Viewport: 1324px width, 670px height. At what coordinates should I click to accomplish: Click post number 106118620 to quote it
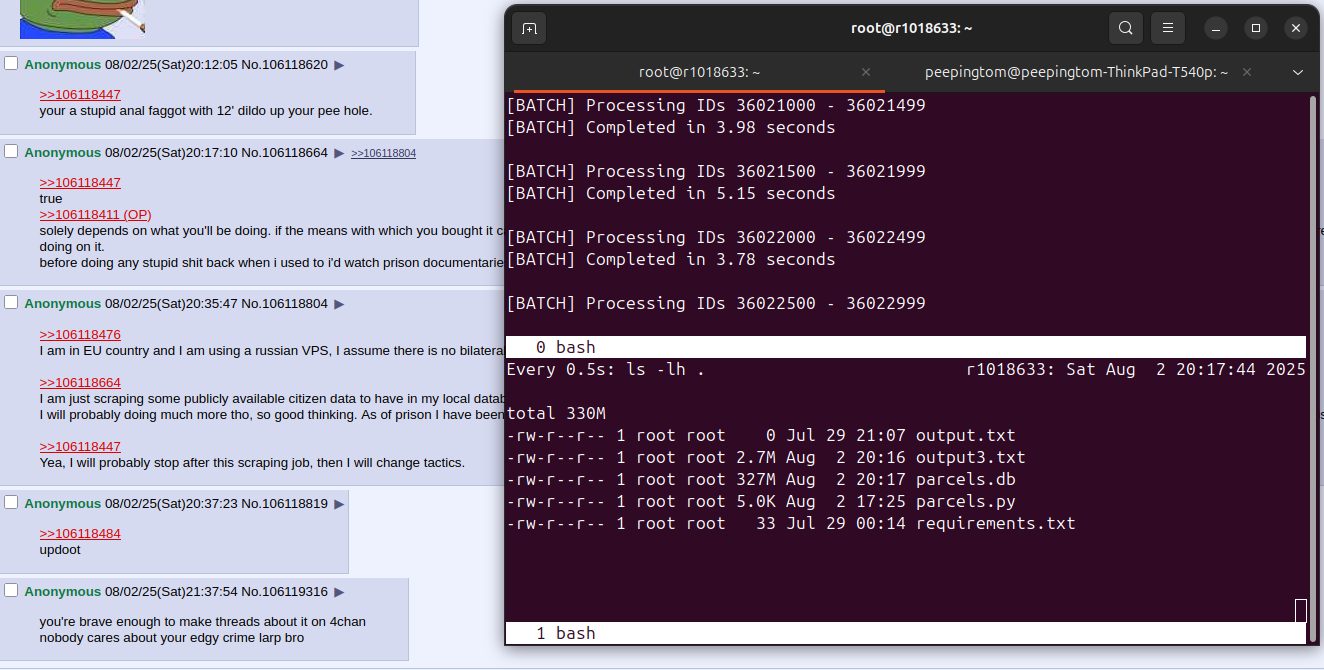coord(295,65)
